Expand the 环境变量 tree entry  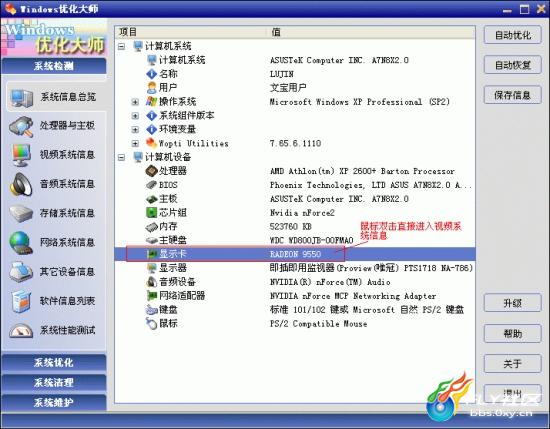[x=135, y=130]
